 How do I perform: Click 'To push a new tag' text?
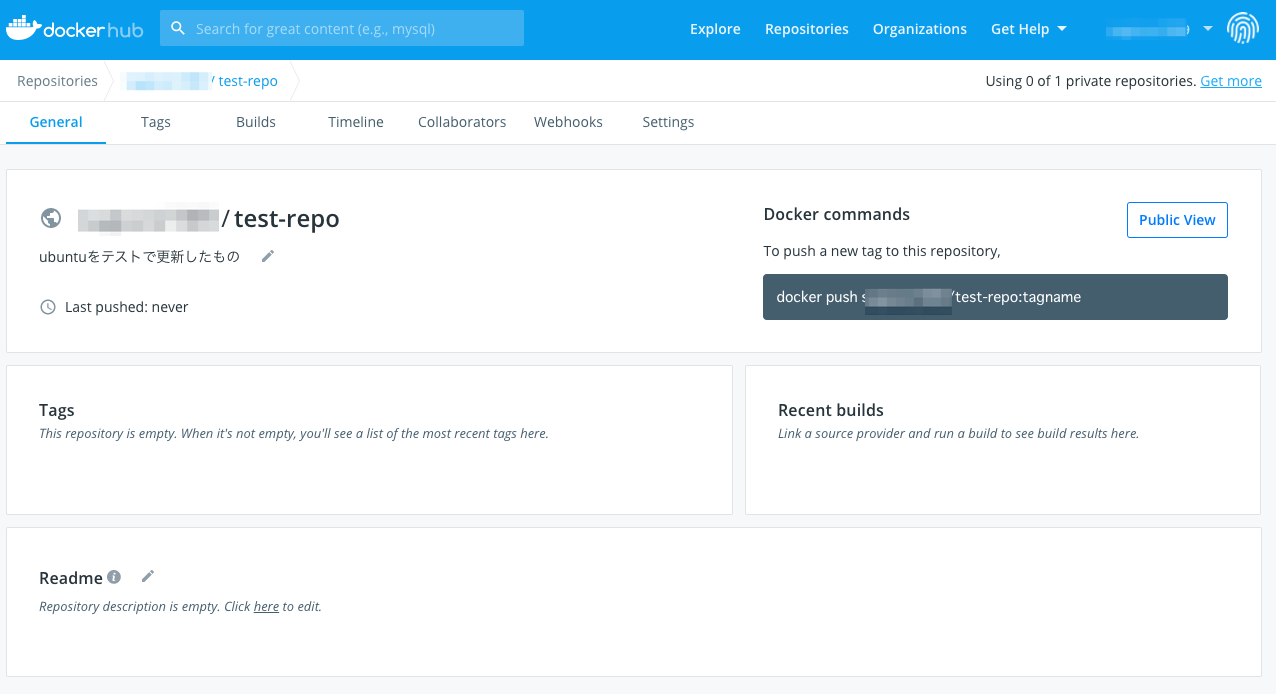(x=882, y=251)
